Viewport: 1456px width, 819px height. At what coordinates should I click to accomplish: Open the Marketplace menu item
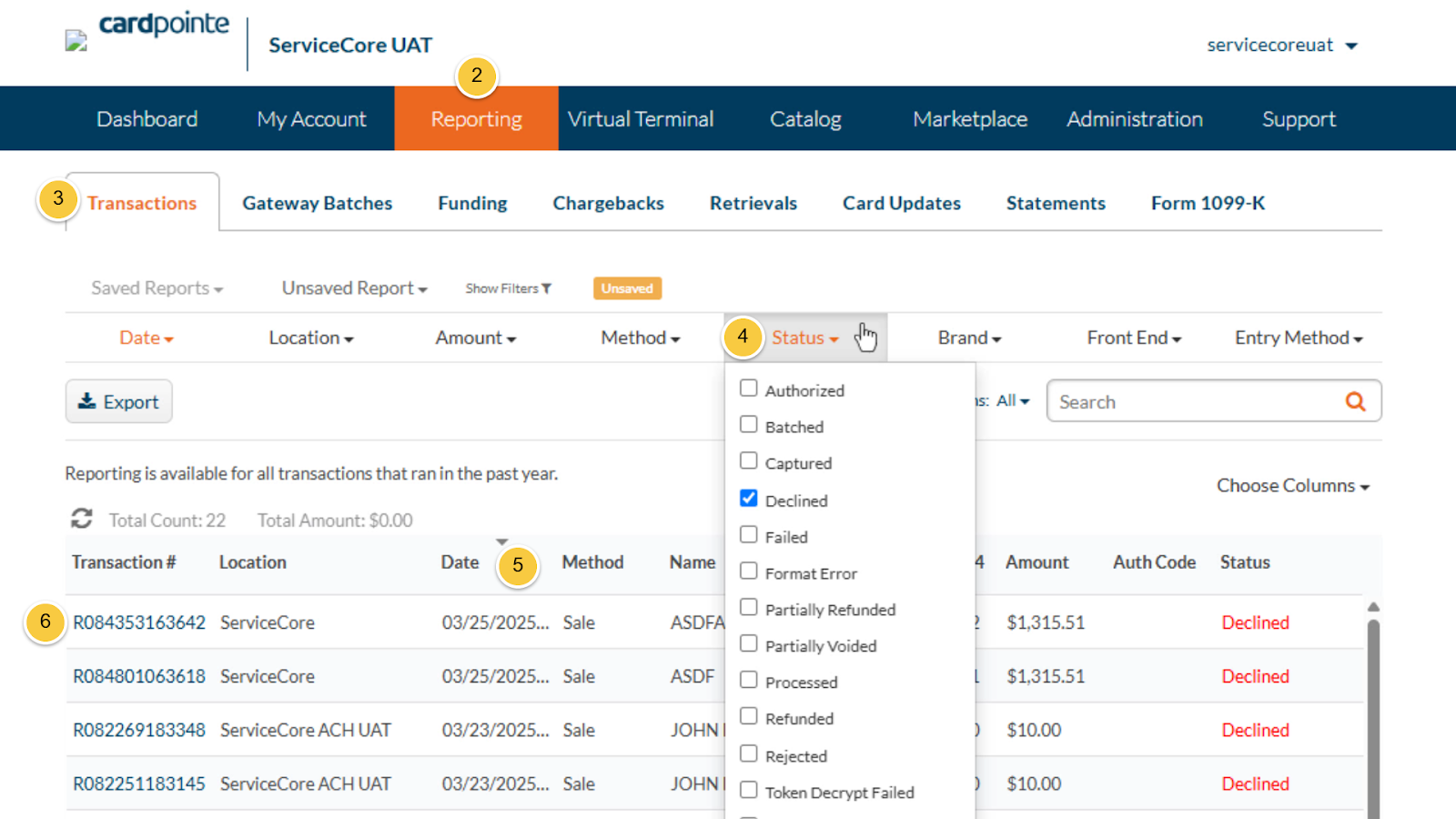coord(970,119)
